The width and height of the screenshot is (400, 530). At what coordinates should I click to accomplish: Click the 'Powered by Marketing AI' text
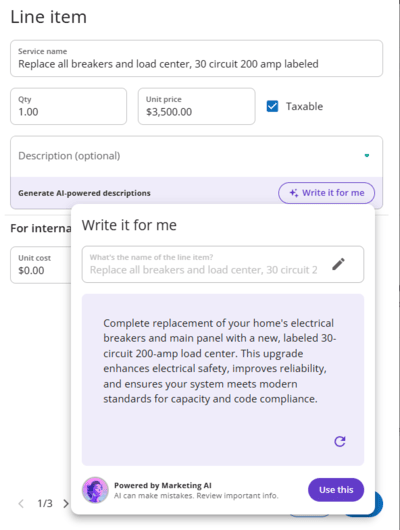tap(163, 485)
